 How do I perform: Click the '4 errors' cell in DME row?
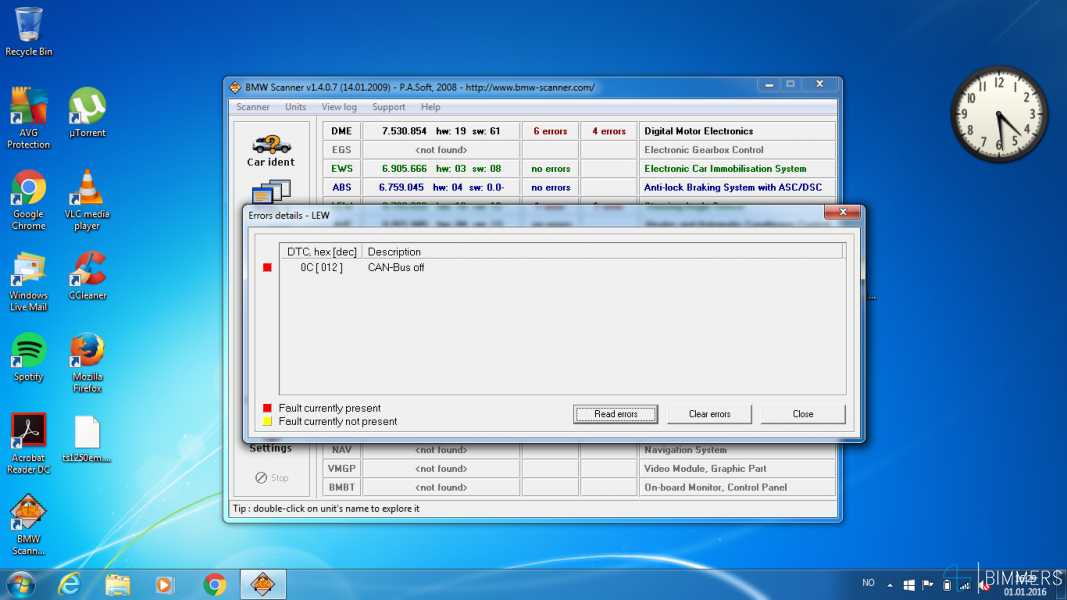(x=608, y=131)
